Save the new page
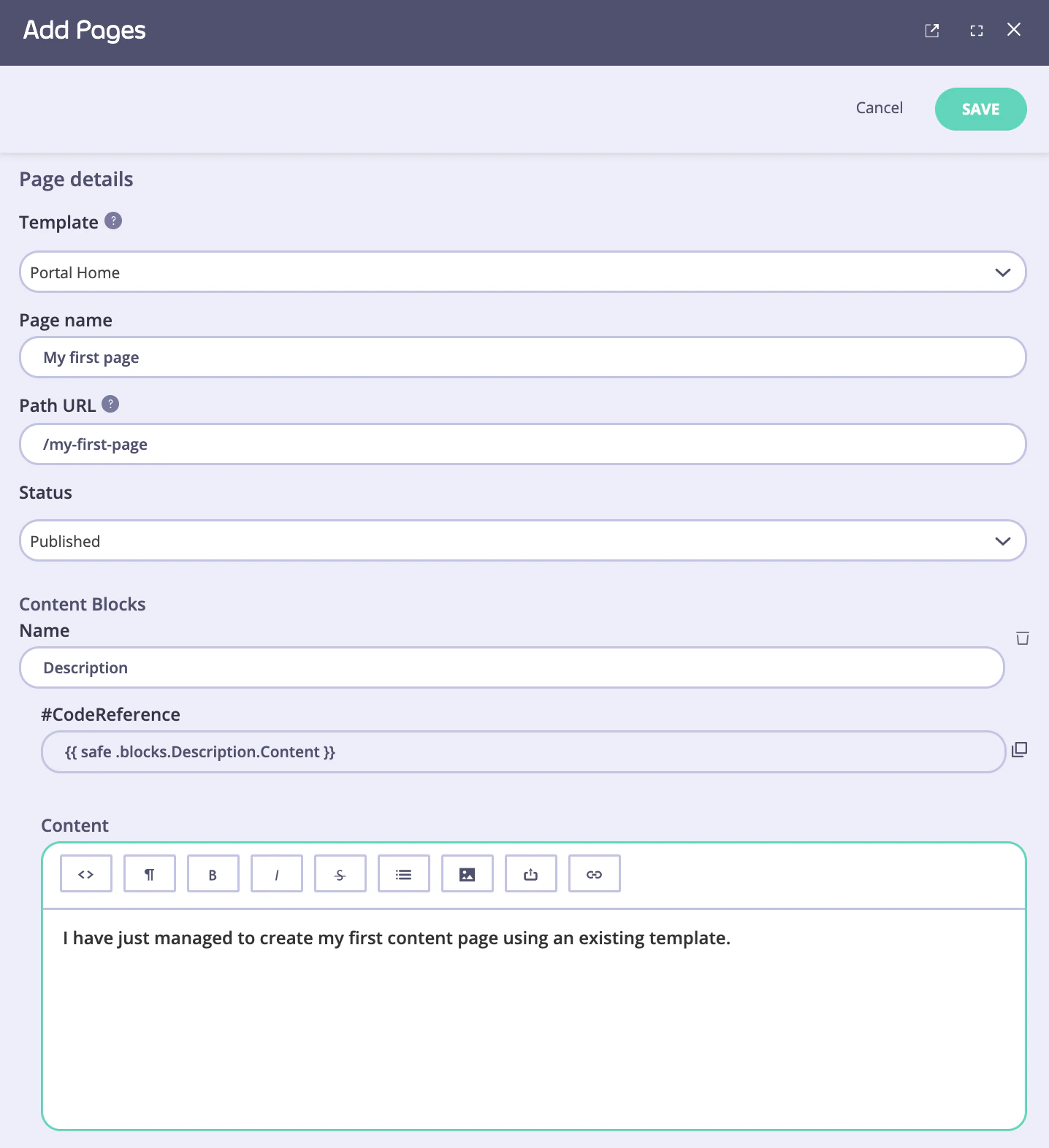Viewport: 1049px width, 1148px height. point(980,109)
